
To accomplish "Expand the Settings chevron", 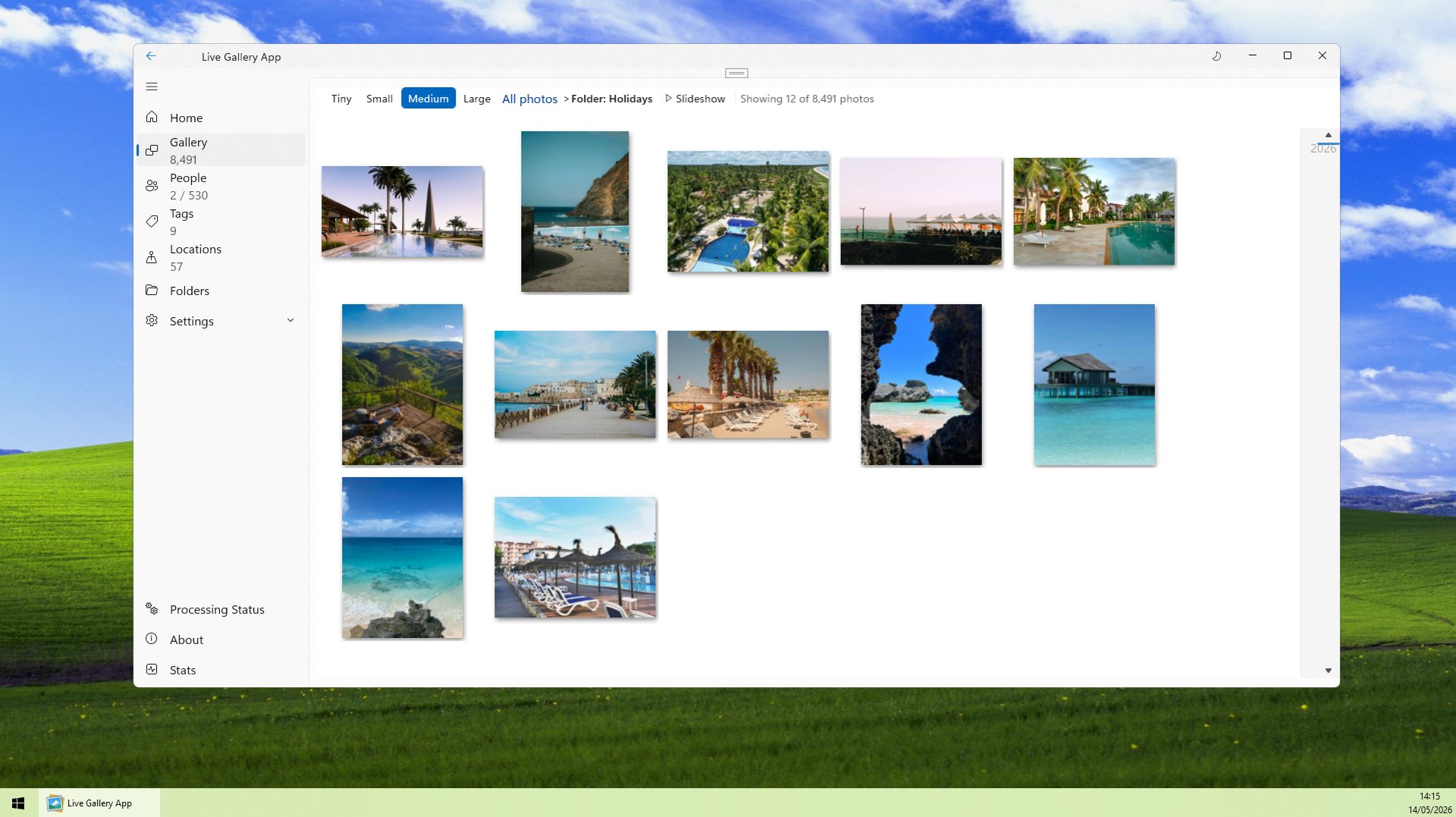I will pyautogui.click(x=290, y=321).
